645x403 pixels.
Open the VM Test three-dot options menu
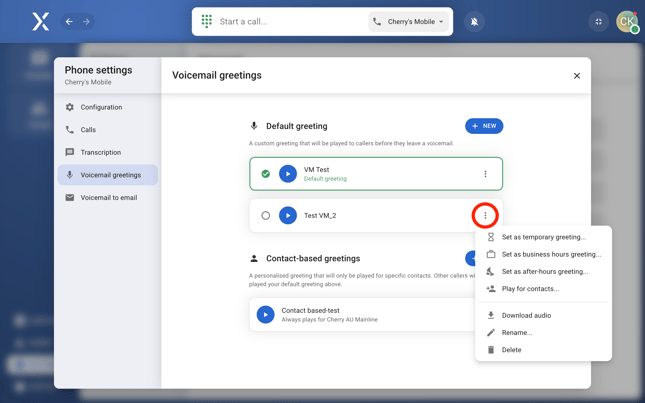tap(486, 174)
